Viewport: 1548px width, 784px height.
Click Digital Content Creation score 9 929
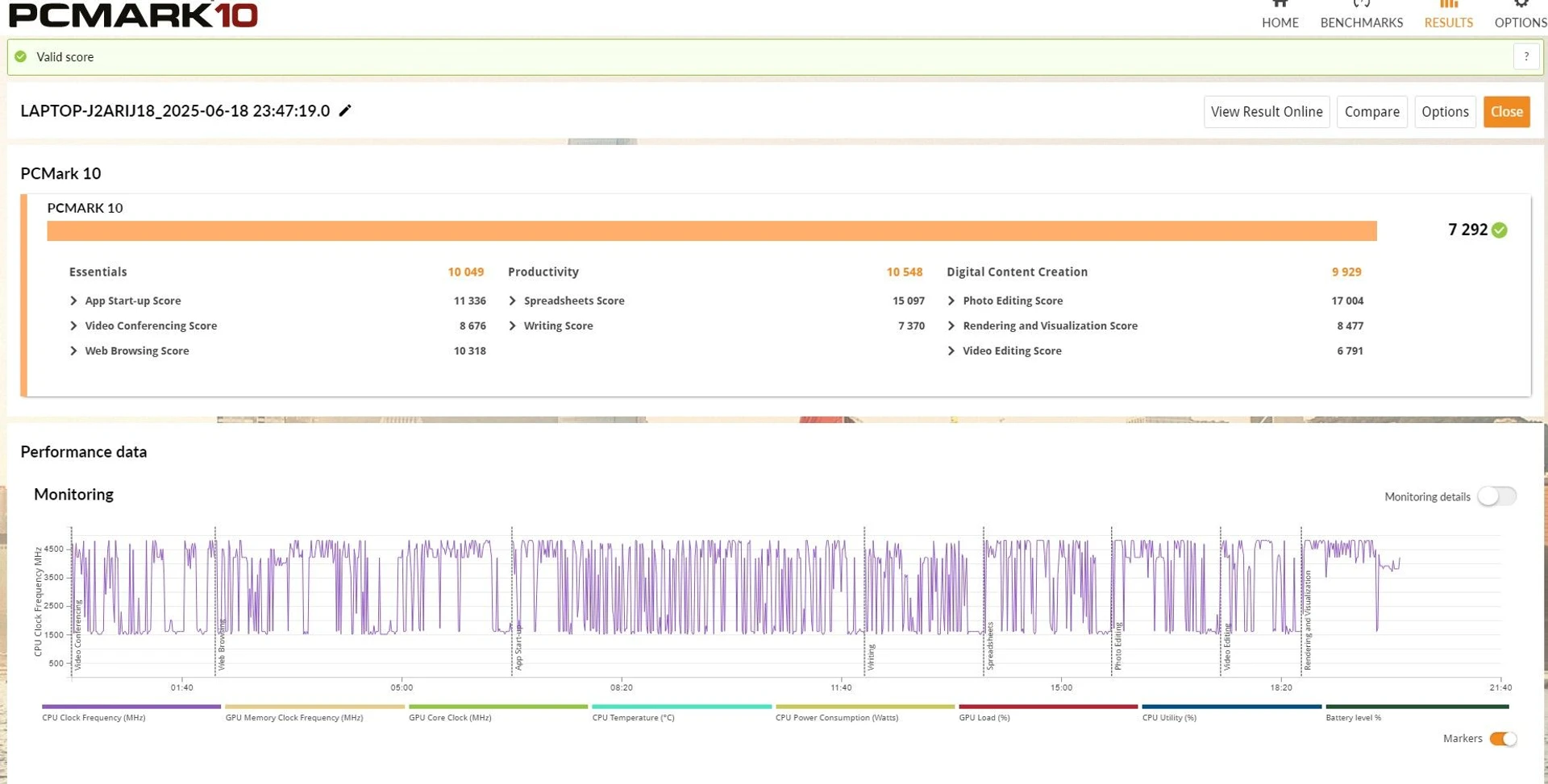[x=1346, y=272]
